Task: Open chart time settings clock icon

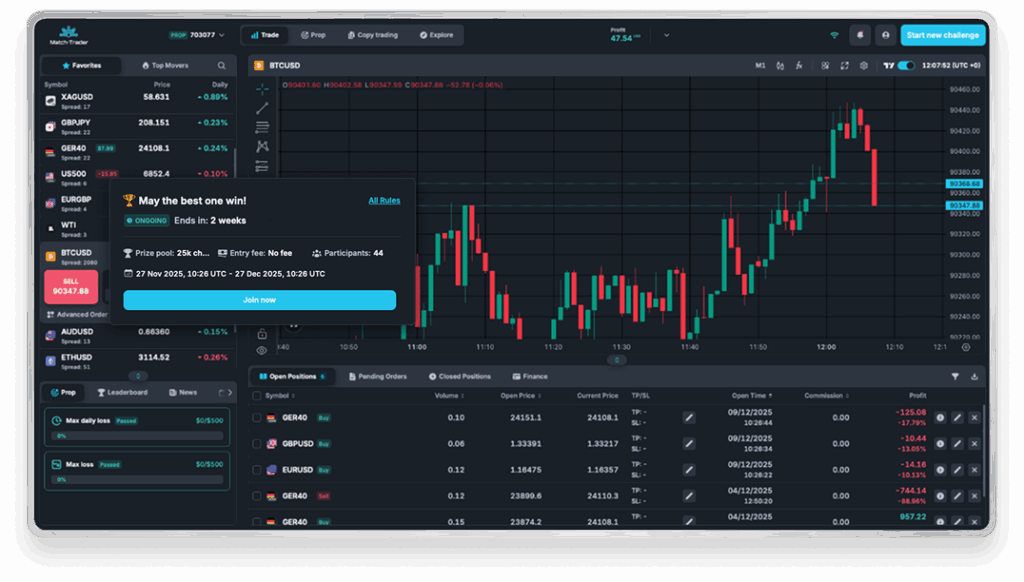Action: [966, 347]
